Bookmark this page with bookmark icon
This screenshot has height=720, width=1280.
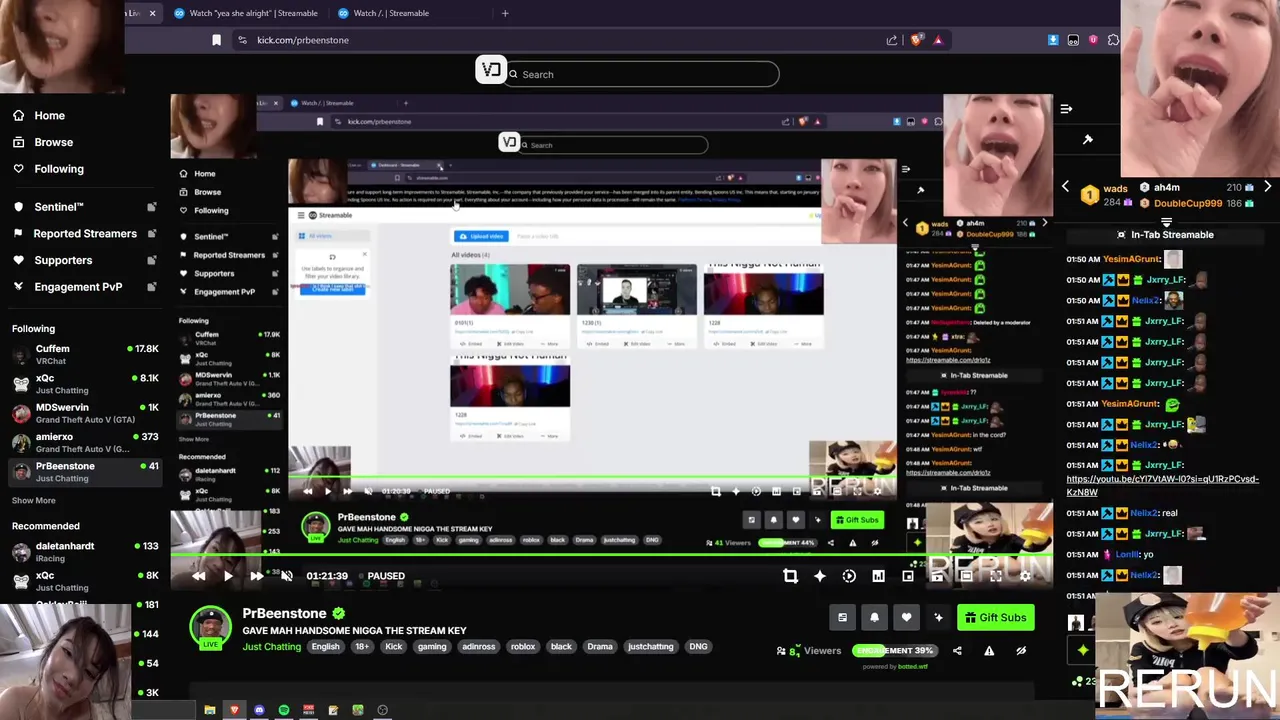tap(216, 40)
